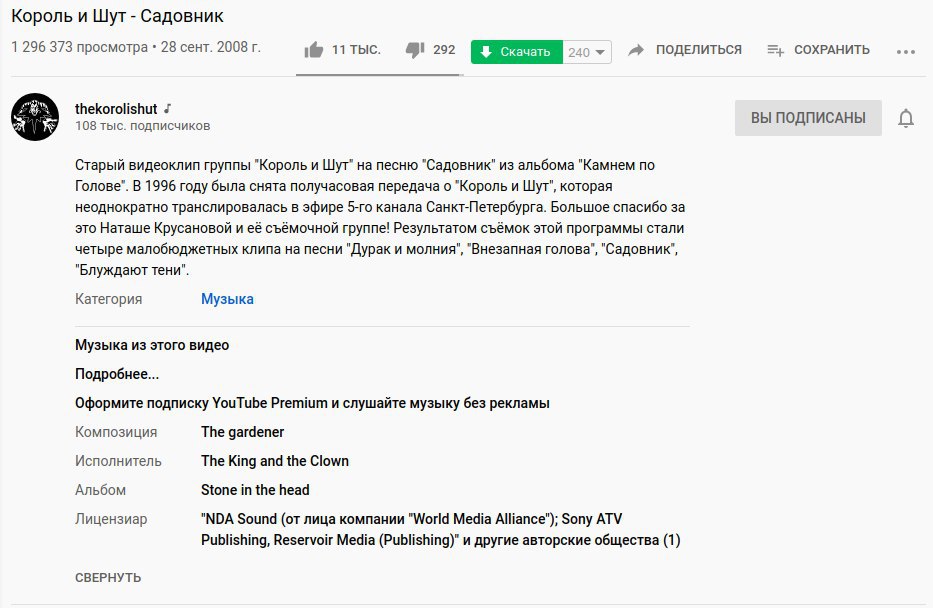
Task: Click the Альбом label
Action: (x=101, y=490)
